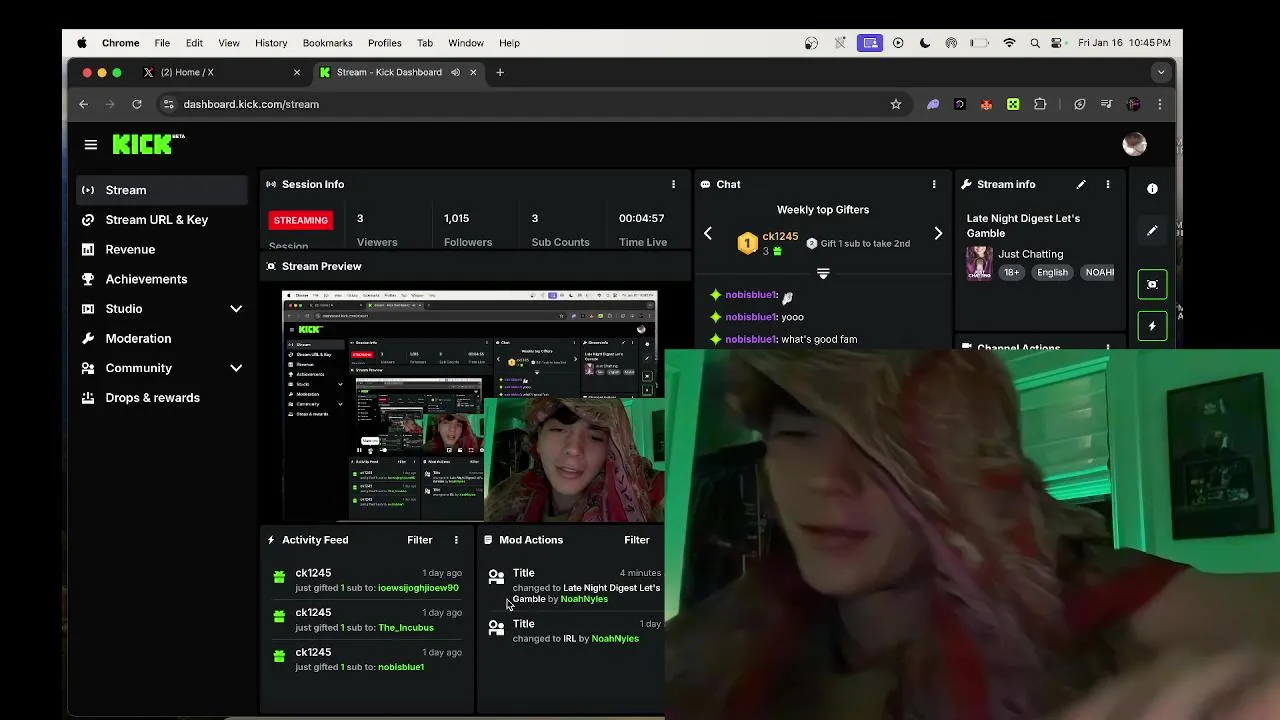Click the 18+ tag
The height and width of the screenshot is (720, 1280).
coord(1012,272)
